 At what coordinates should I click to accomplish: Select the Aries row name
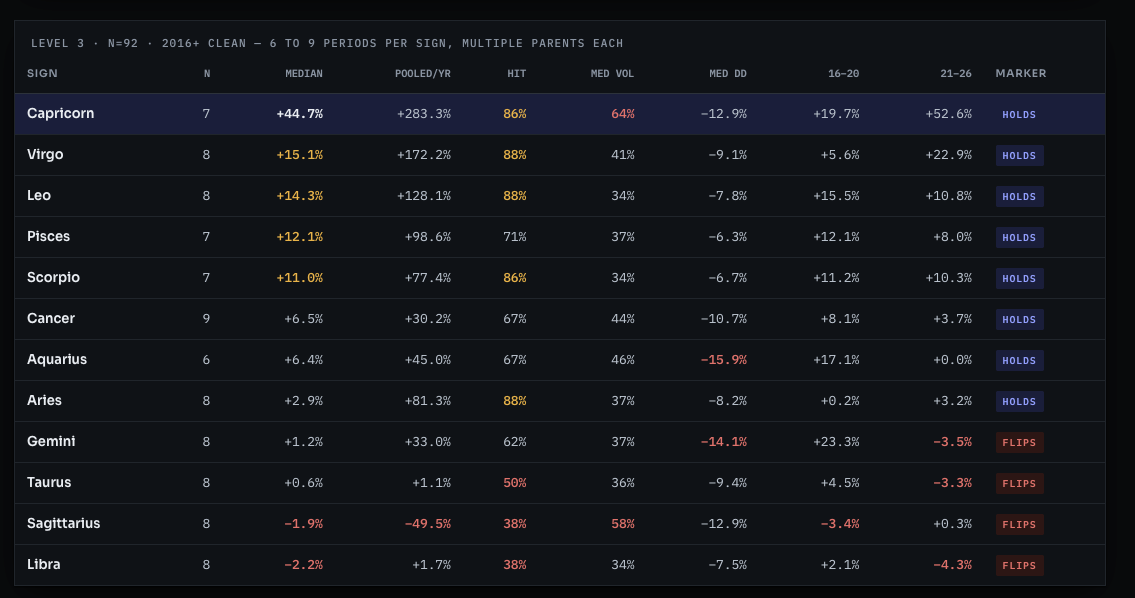pyautogui.click(x=44, y=400)
